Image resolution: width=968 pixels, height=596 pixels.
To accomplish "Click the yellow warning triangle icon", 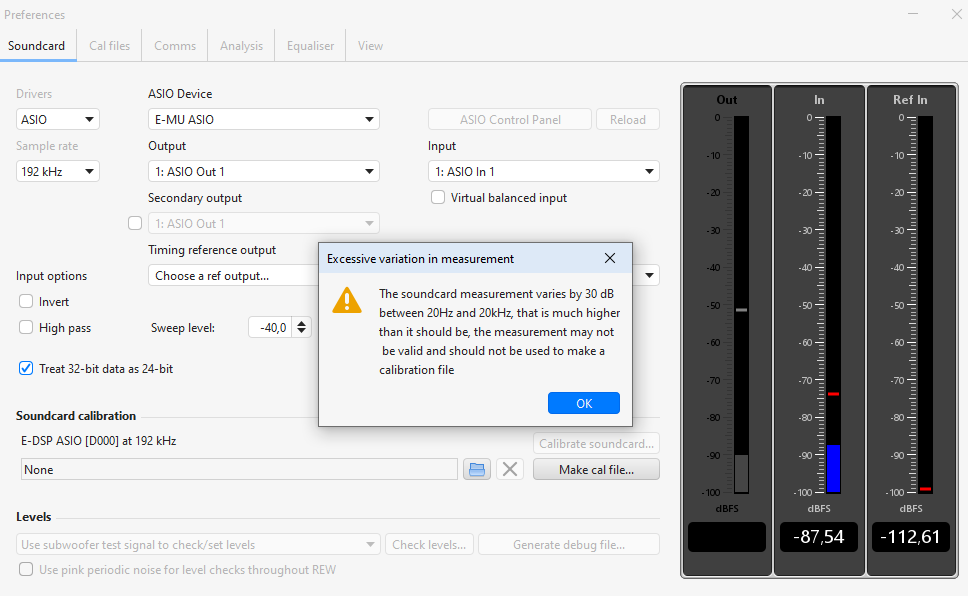I will pos(347,301).
